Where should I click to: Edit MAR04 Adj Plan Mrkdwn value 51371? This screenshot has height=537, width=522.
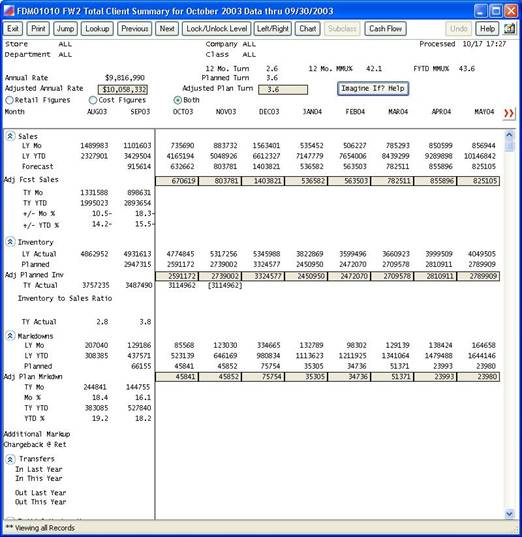coord(392,377)
